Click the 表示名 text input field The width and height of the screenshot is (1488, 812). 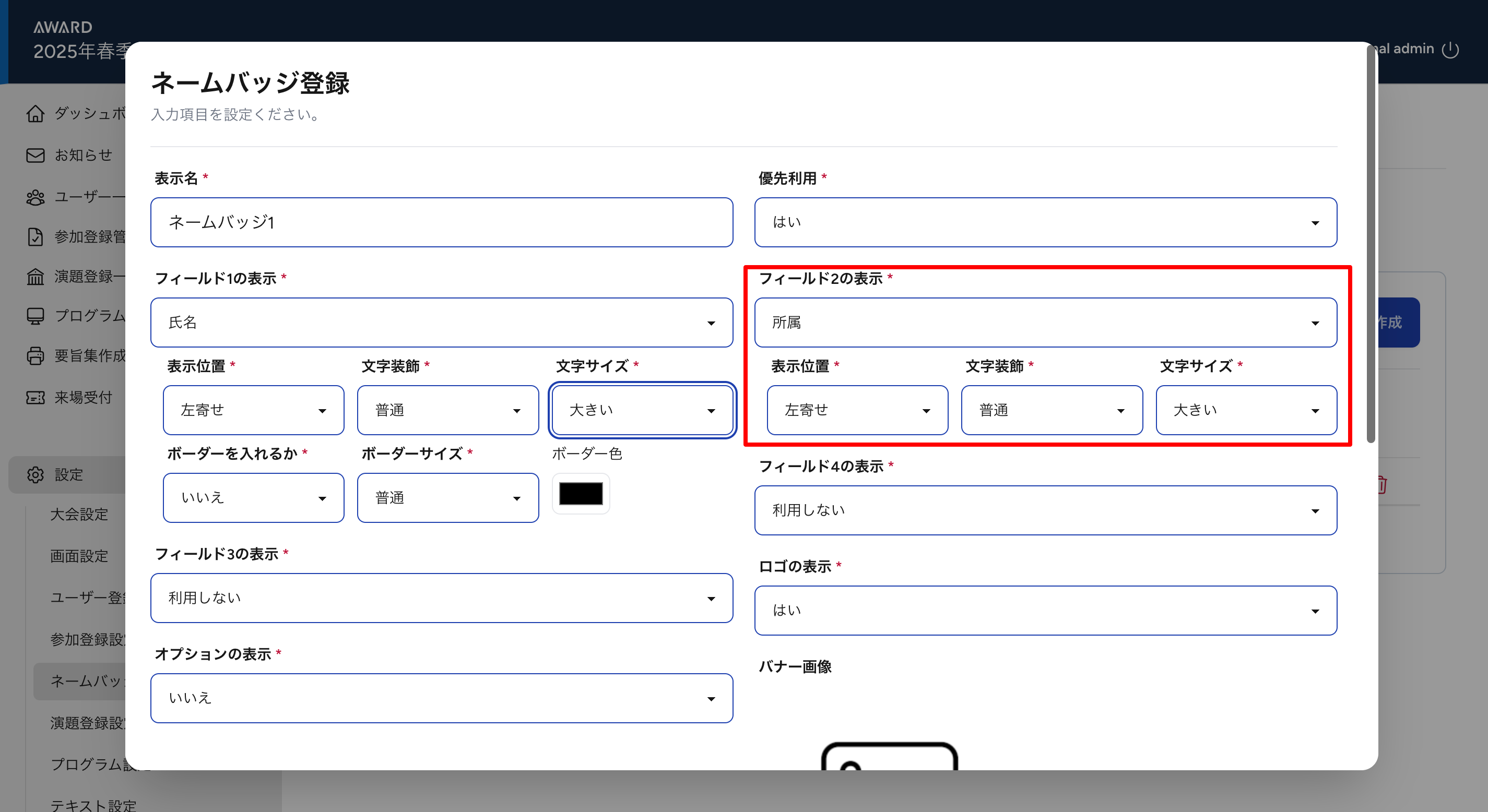point(441,222)
